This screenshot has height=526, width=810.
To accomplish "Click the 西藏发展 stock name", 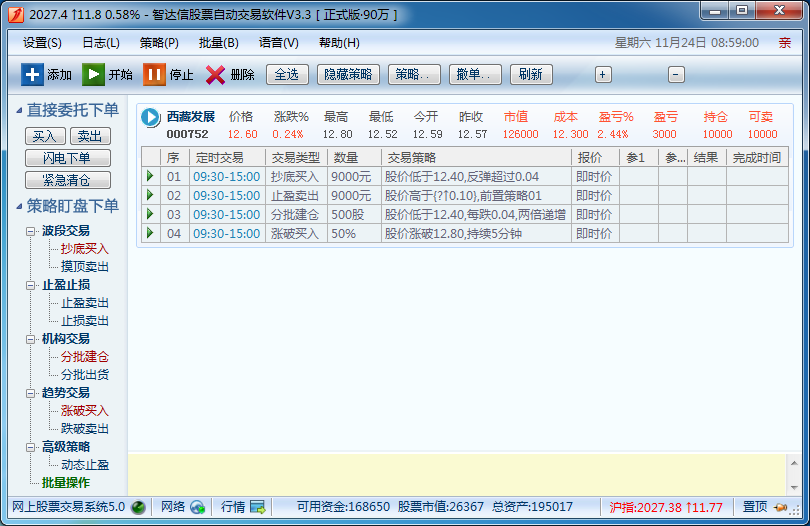I will 191,117.
